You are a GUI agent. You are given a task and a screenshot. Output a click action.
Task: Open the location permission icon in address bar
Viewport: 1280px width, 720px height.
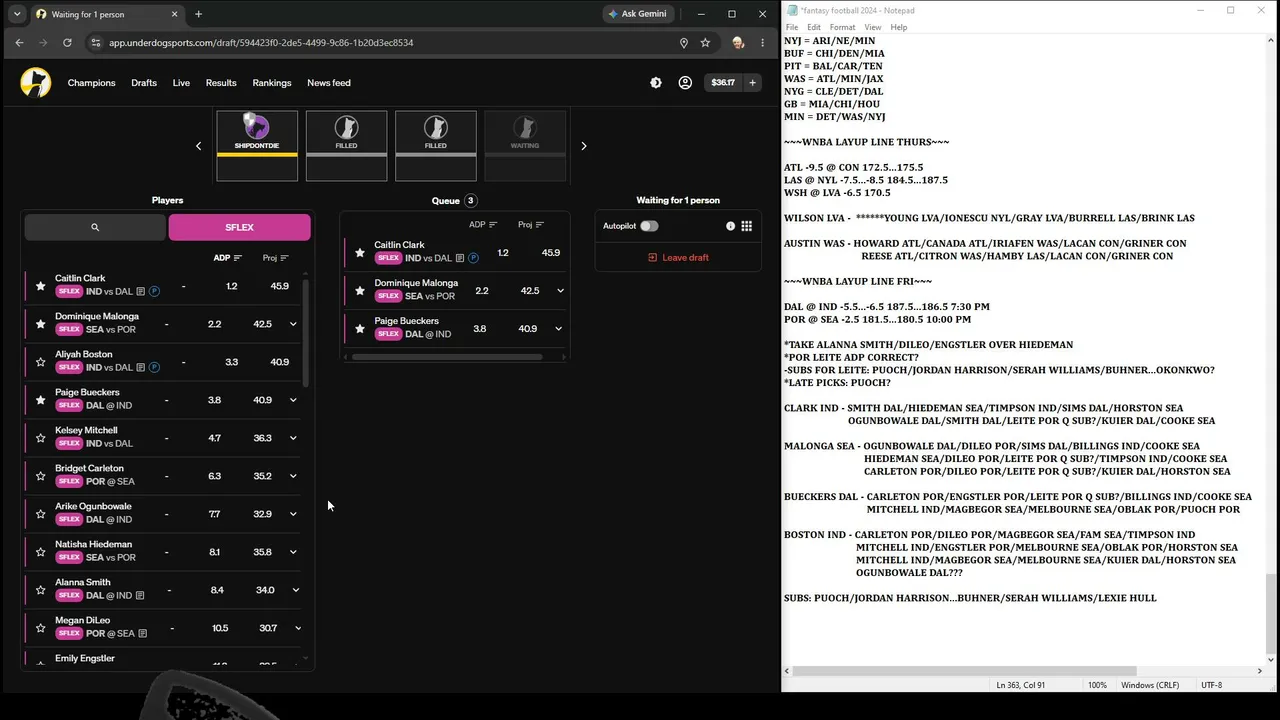point(684,43)
